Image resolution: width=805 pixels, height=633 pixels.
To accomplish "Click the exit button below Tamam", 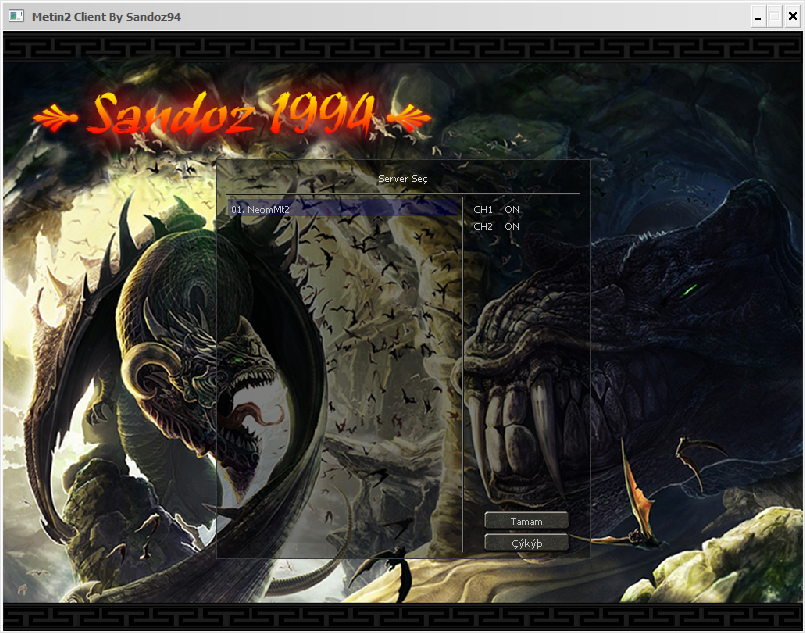I will pyautogui.click(x=526, y=543).
